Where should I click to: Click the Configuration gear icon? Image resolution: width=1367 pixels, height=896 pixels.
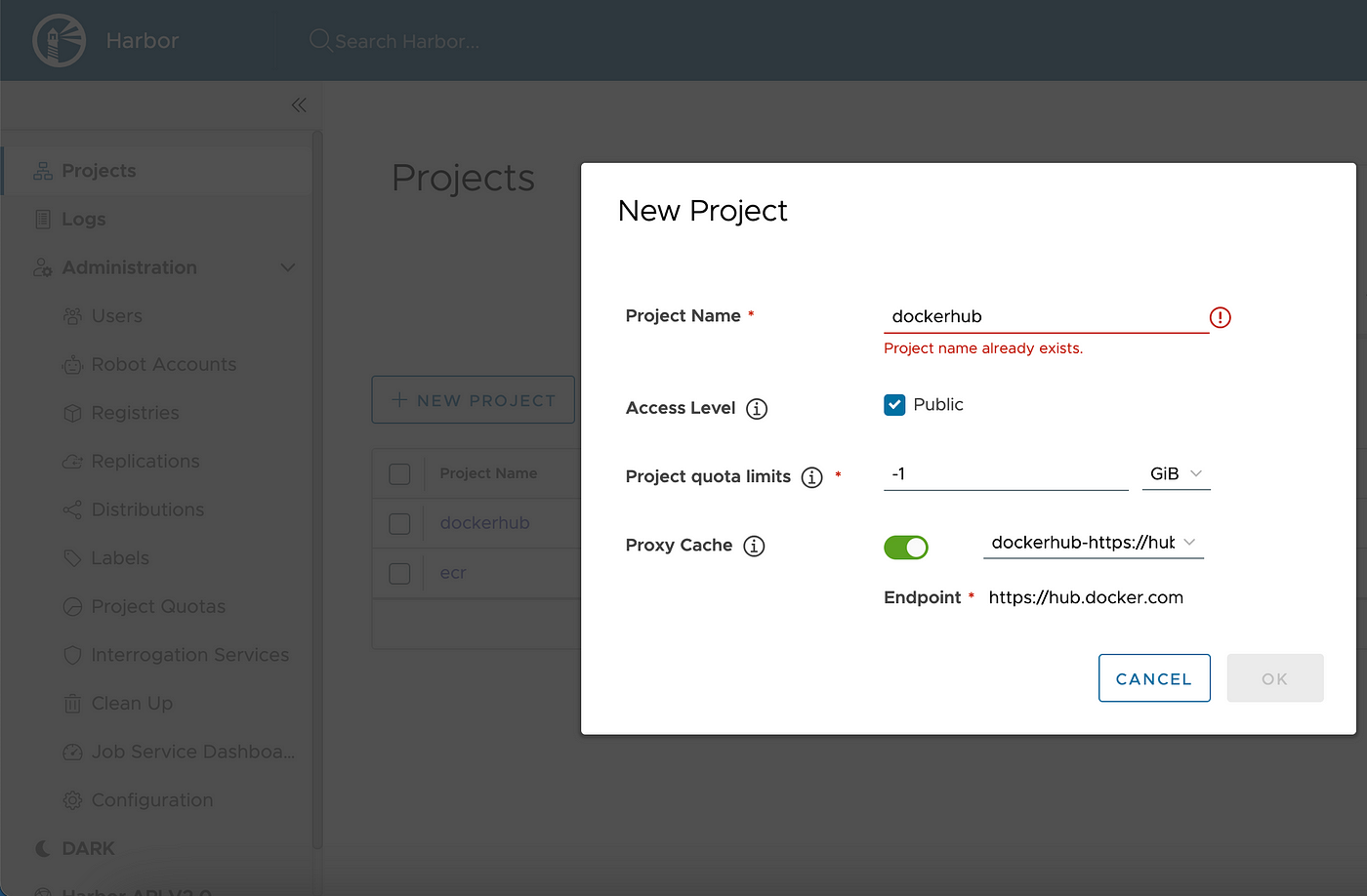coord(72,800)
